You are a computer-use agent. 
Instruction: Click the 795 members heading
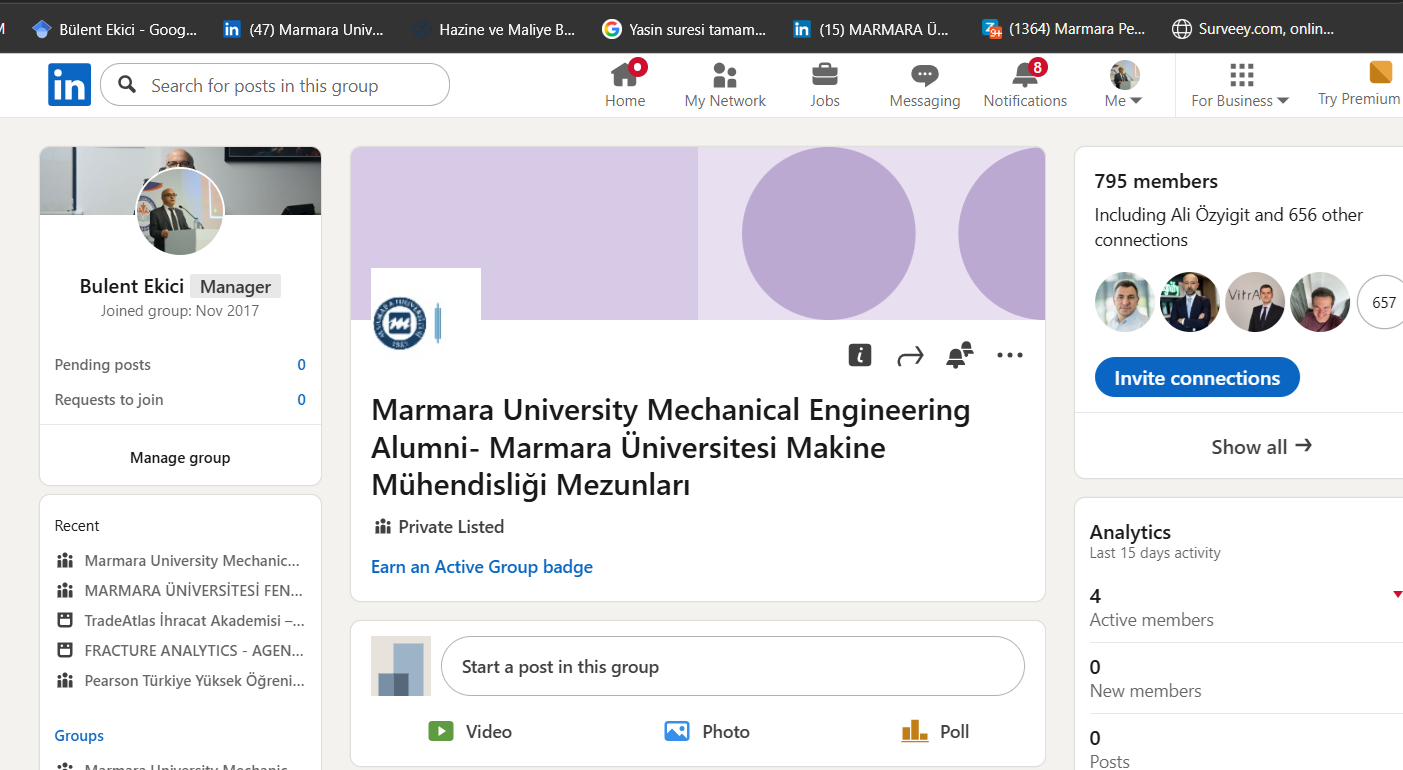click(1156, 181)
